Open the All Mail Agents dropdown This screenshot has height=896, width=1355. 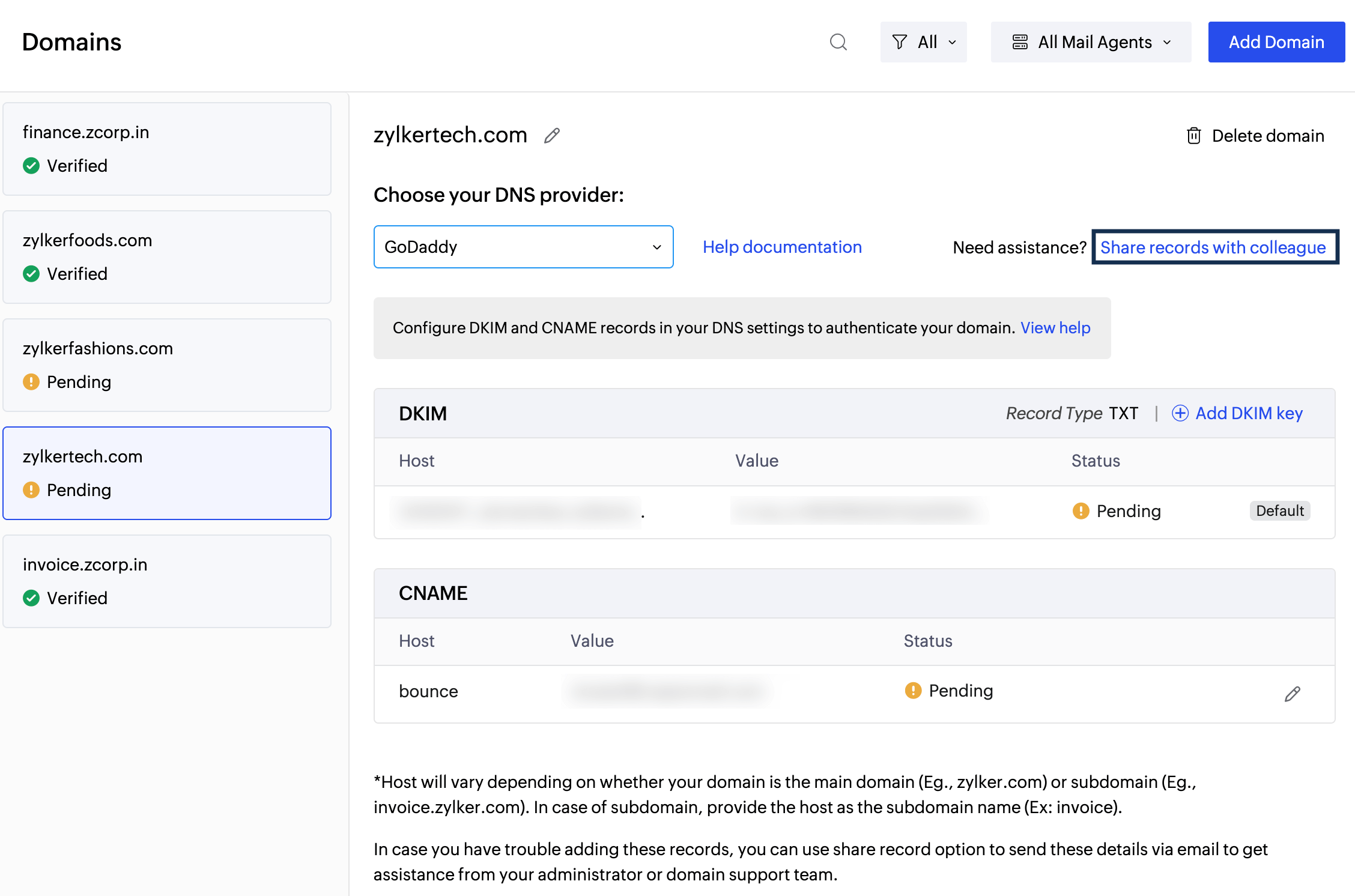[x=1091, y=42]
